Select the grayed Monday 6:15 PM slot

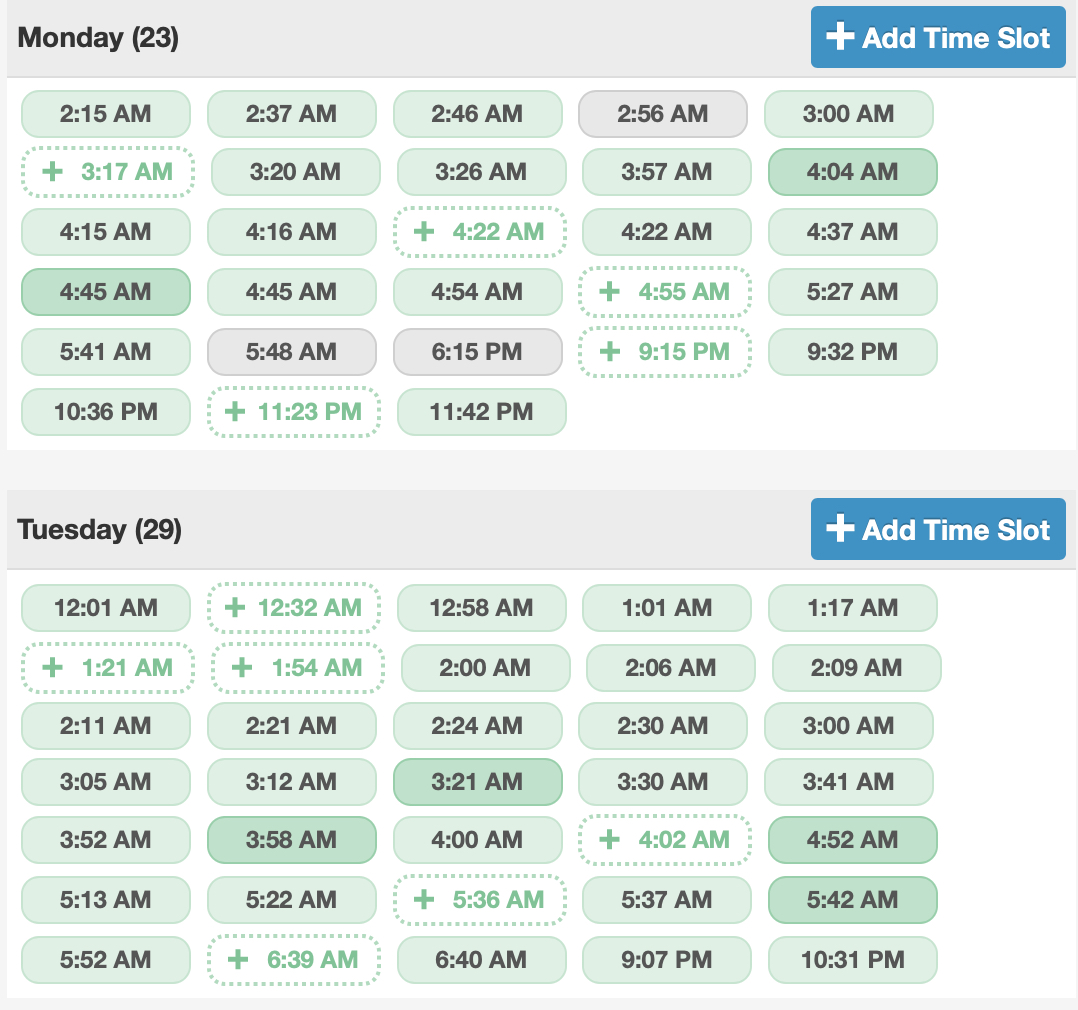(x=477, y=352)
